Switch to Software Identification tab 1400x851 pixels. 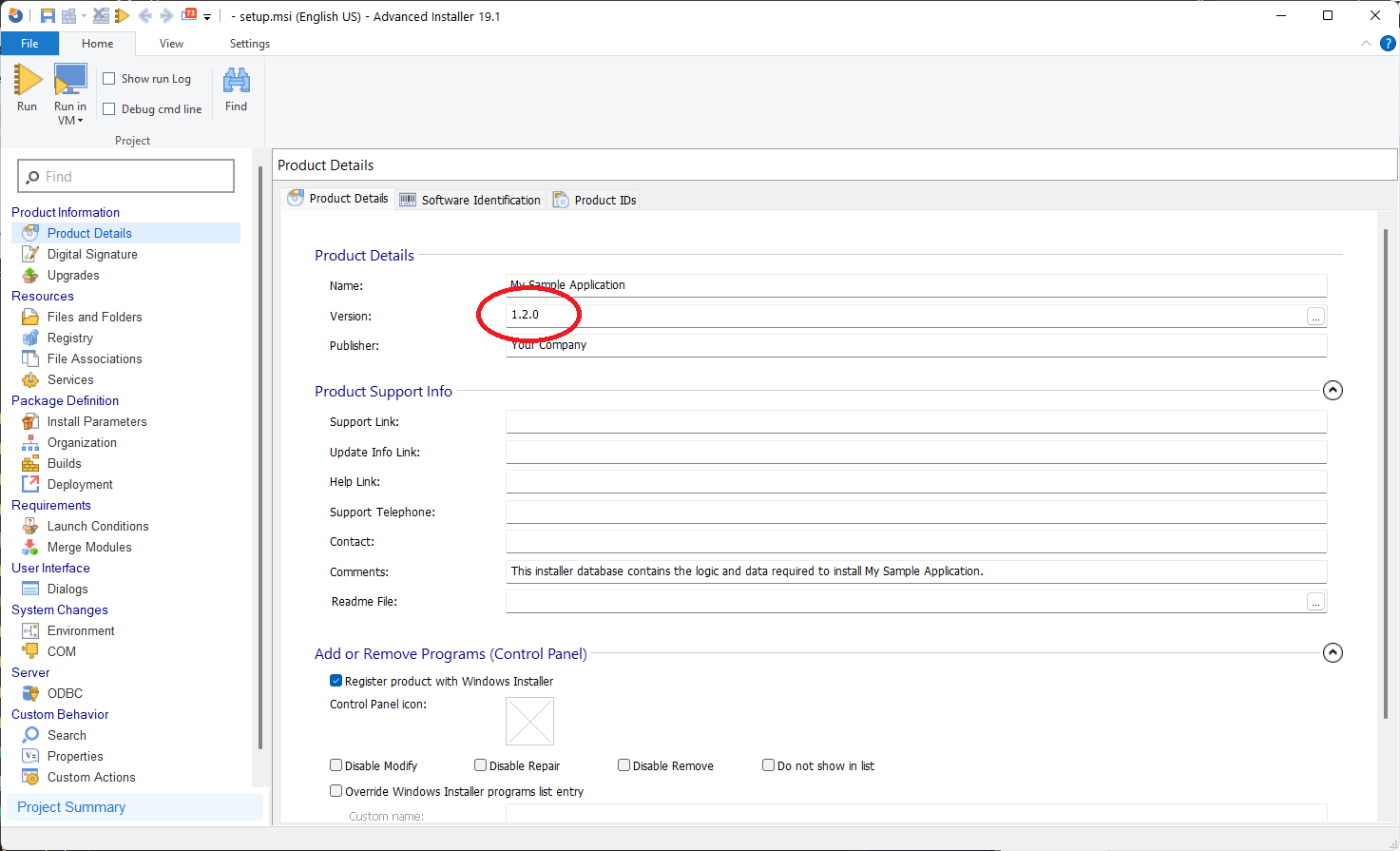click(470, 200)
